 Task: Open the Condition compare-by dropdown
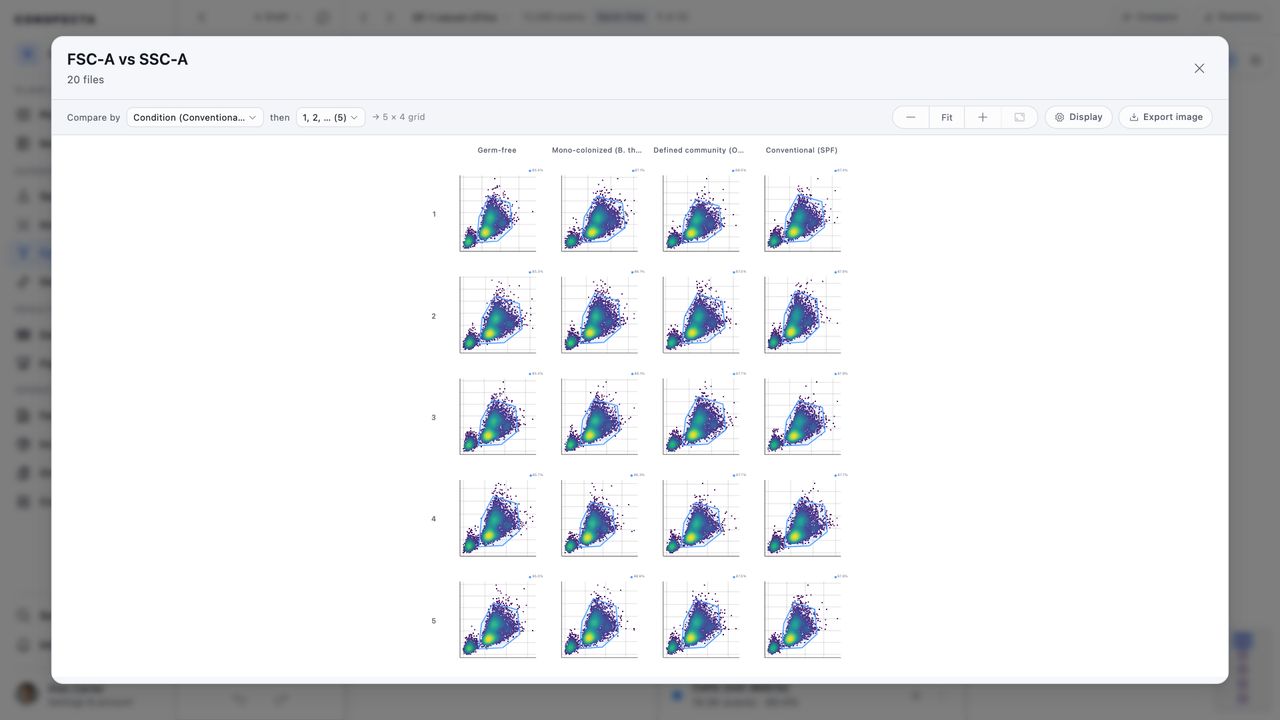pyautogui.click(x=195, y=117)
